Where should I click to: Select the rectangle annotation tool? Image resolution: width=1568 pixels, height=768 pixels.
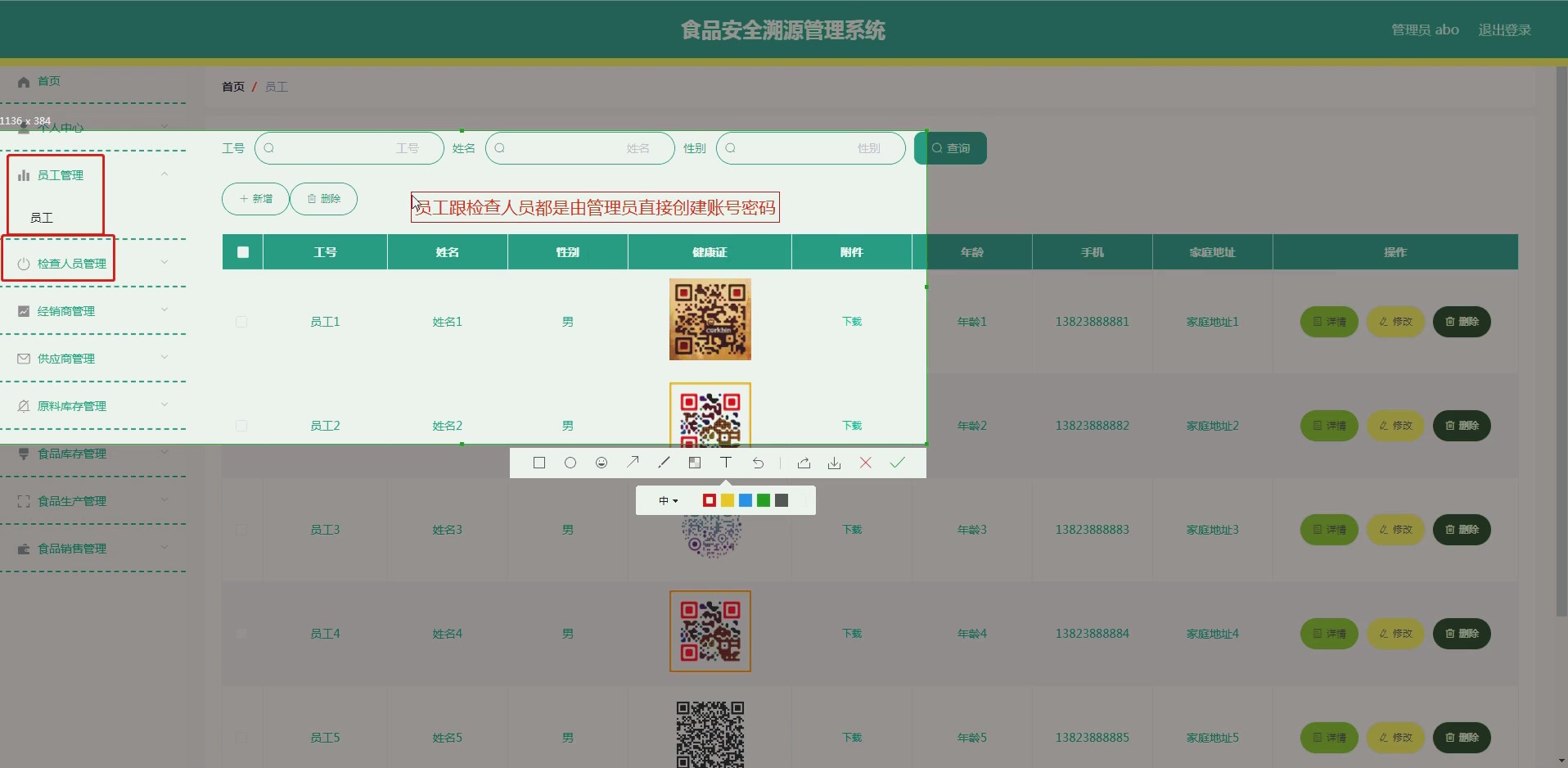point(538,463)
